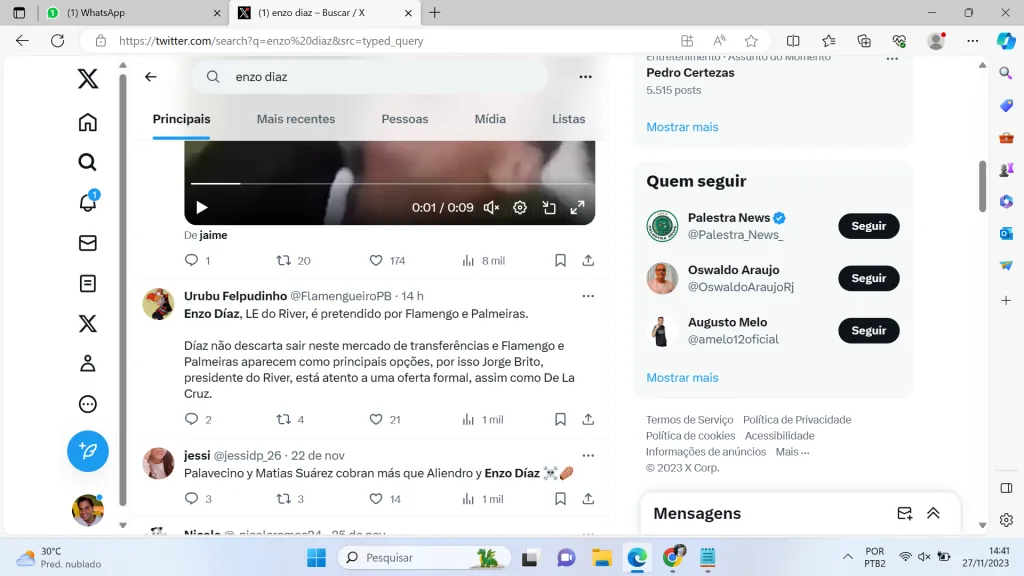Open the Notifications bell icon
Screen dimensions: 1024x576
[x=88, y=203]
